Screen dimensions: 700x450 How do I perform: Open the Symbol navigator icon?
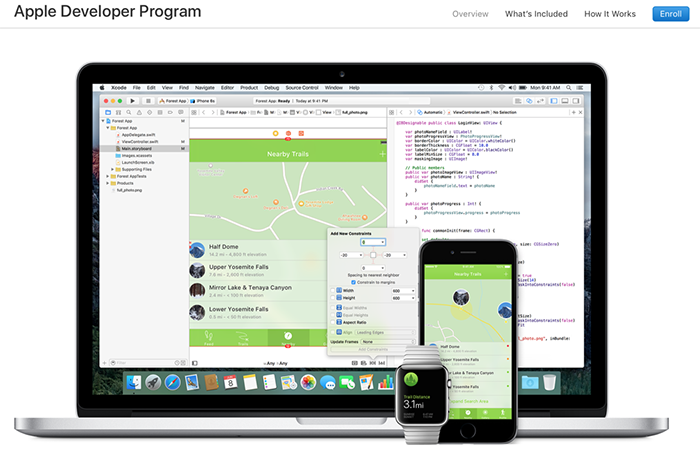(118, 112)
